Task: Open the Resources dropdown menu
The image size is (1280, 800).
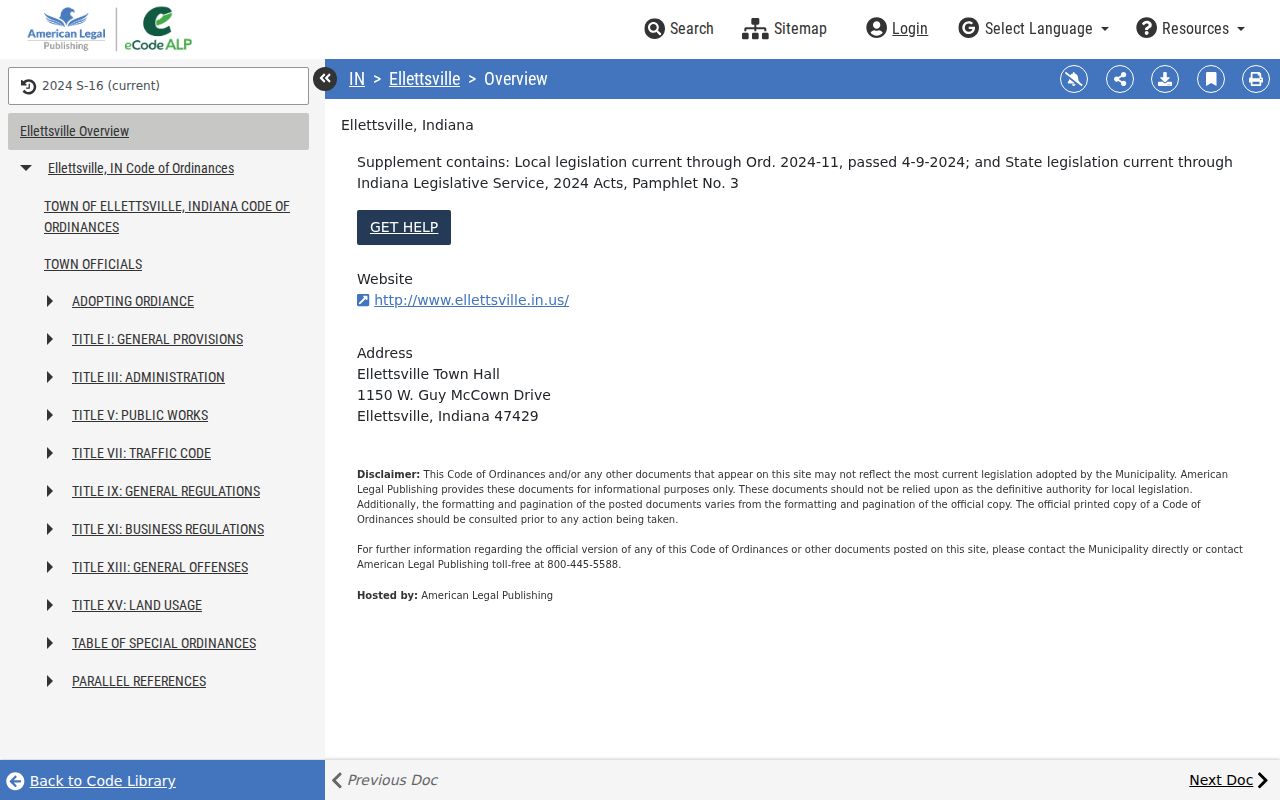Action: point(1191,28)
